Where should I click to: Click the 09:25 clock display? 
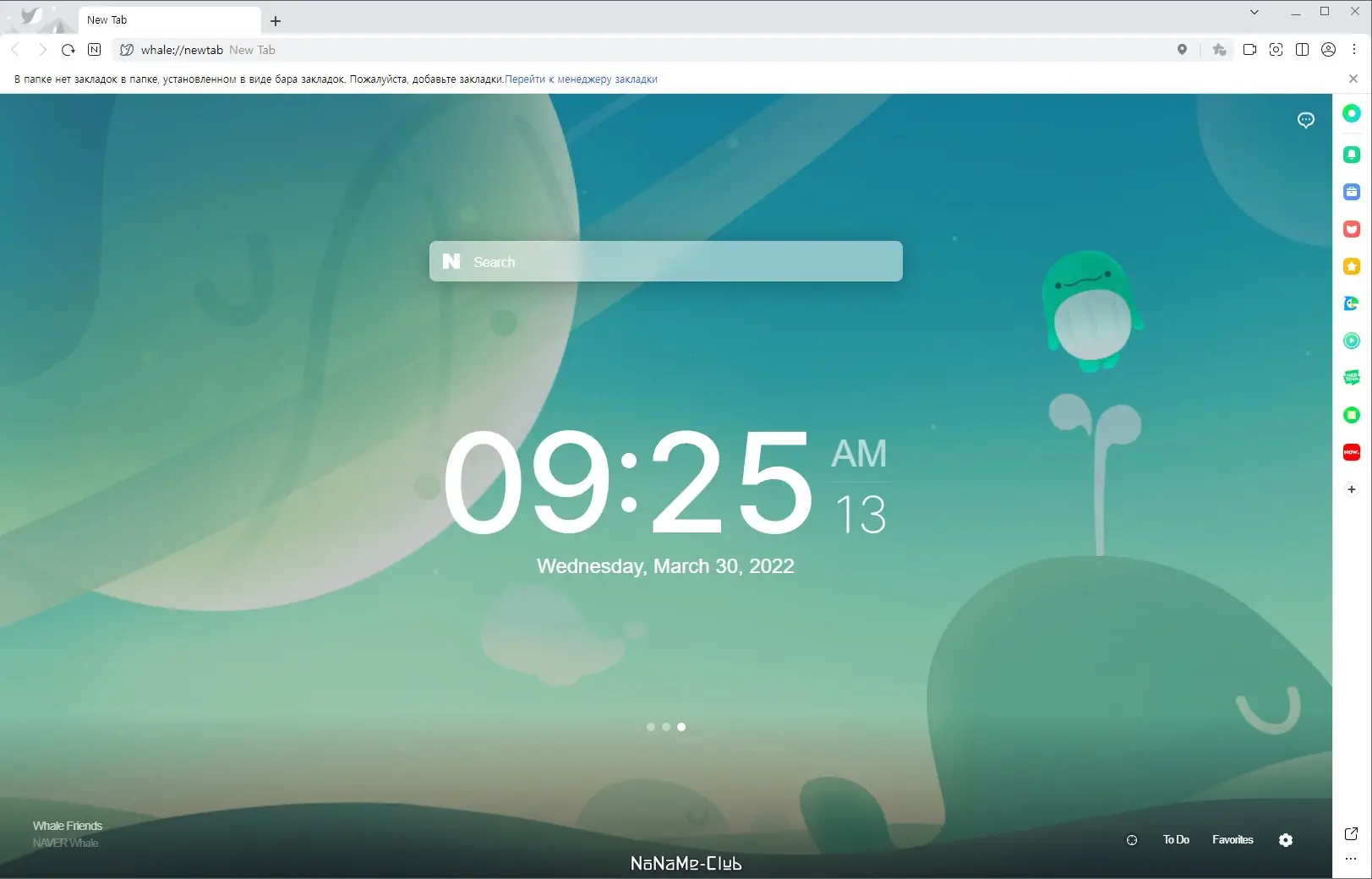(628, 483)
